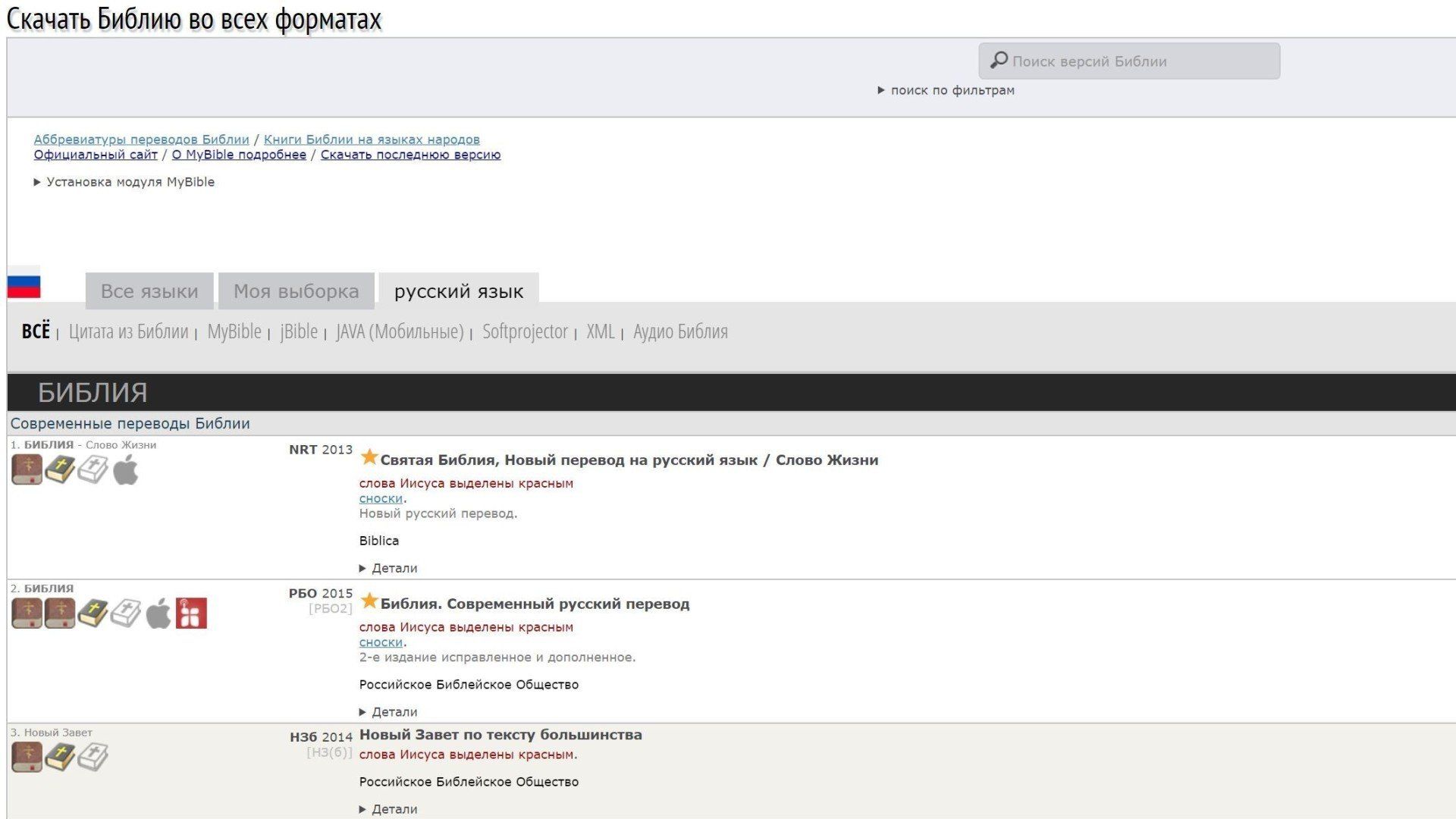
Task: Expand Детали for the NRT 2013 translation
Action: [x=388, y=568]
